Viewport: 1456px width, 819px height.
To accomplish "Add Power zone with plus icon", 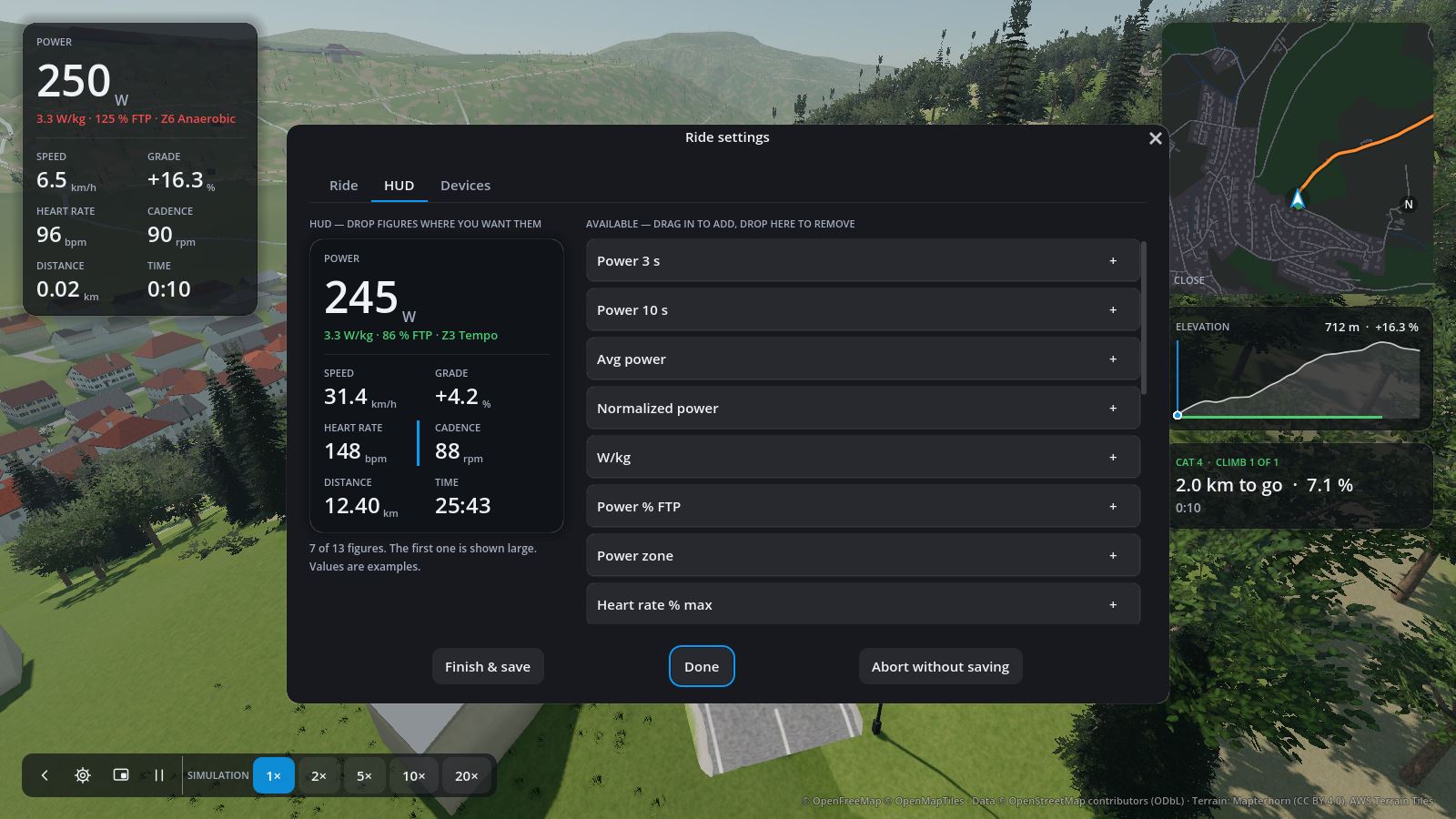I will [1113, 556].
